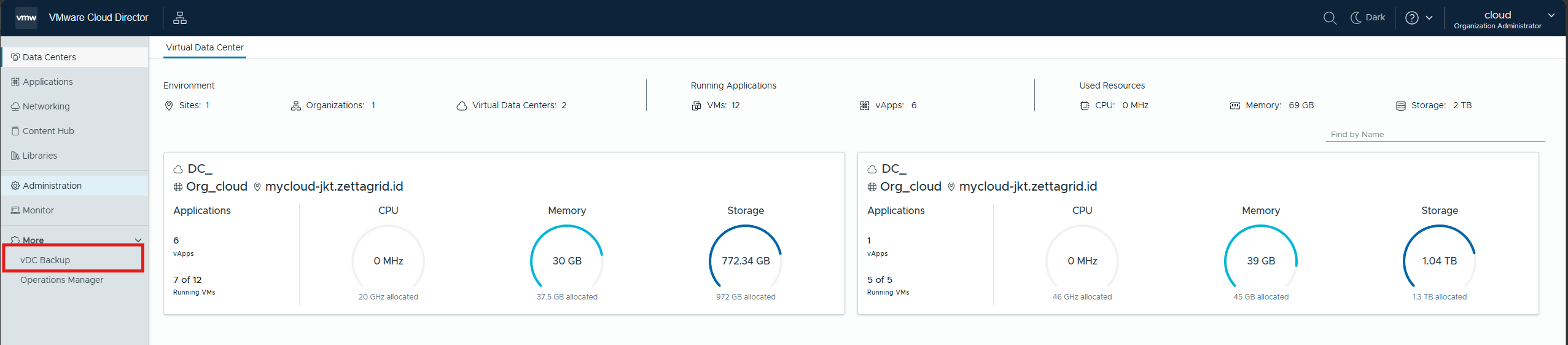
Task: Click the Virtual Data Centers cloud icon
Action: (462, 106)
